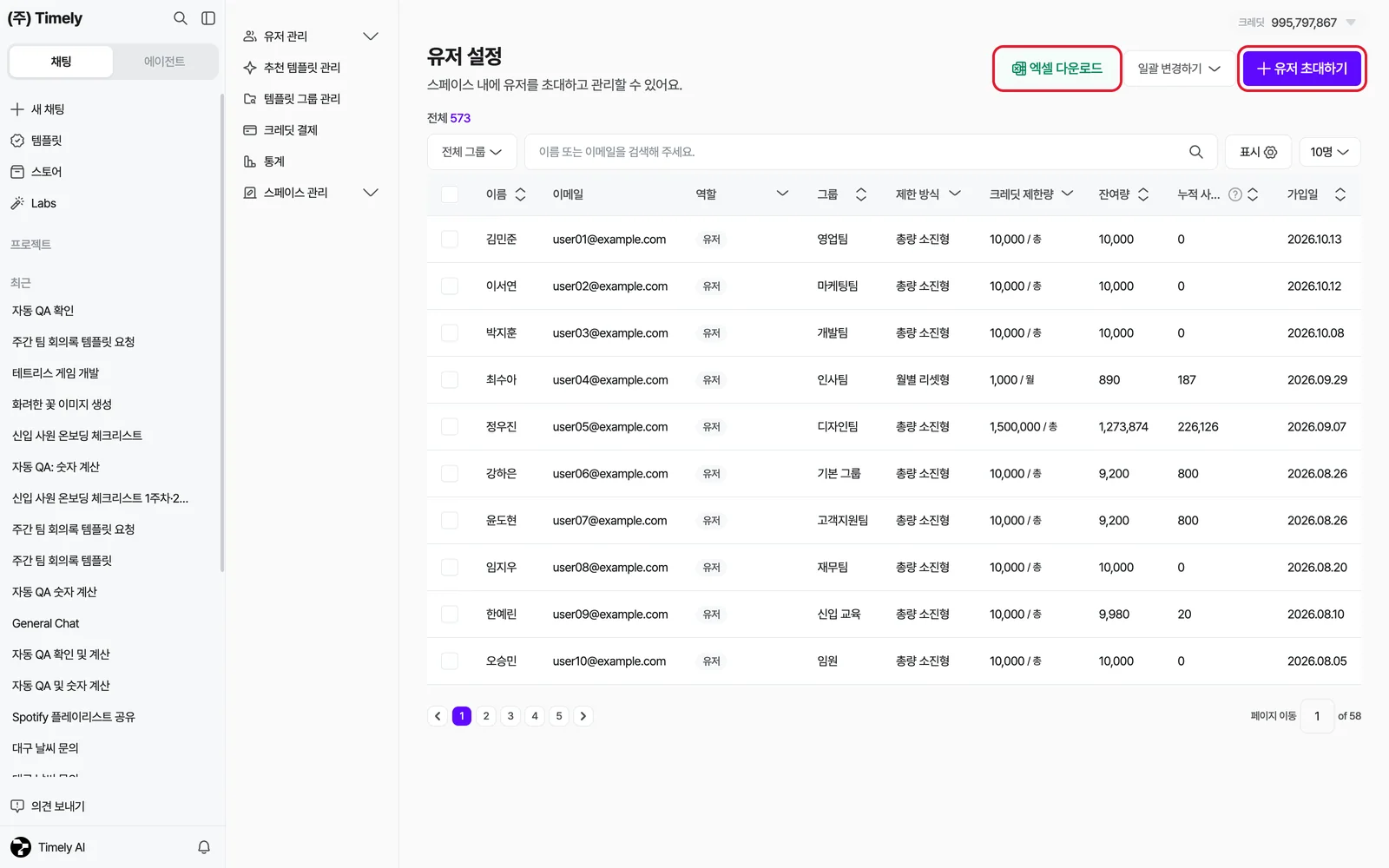Switch to the 에이전트 tab
This screenshot has width=1389, height=868.
point(164,62)
